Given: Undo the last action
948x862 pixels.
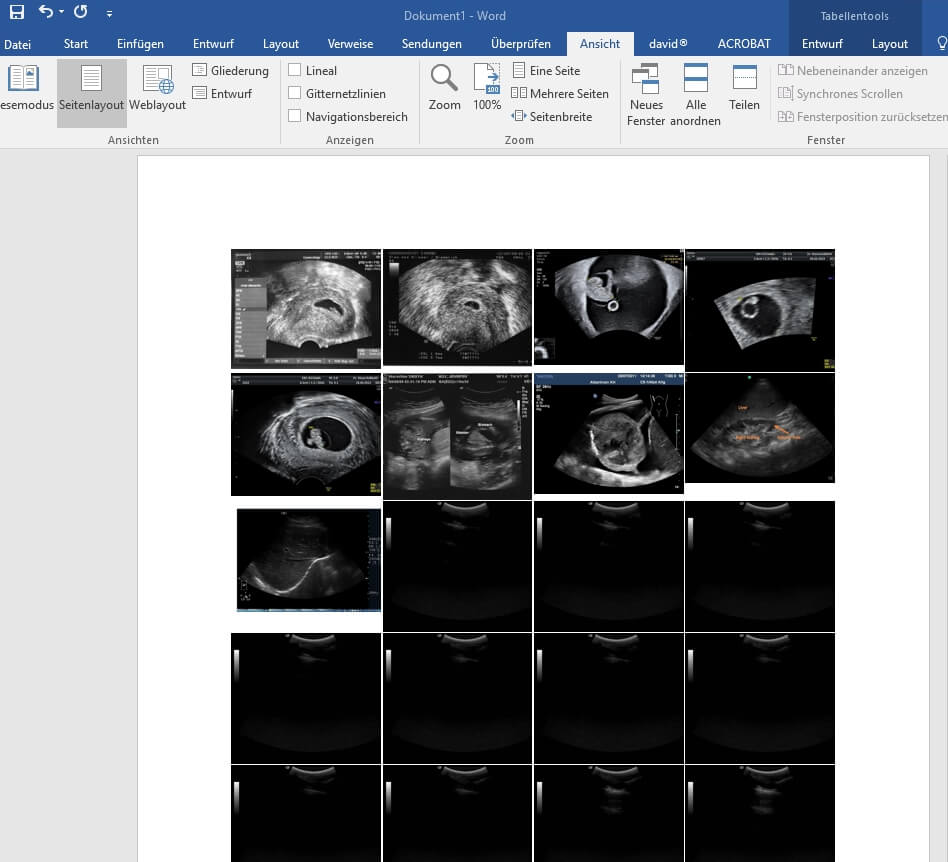Looking at the screenshot, I should tap(45, 11).
